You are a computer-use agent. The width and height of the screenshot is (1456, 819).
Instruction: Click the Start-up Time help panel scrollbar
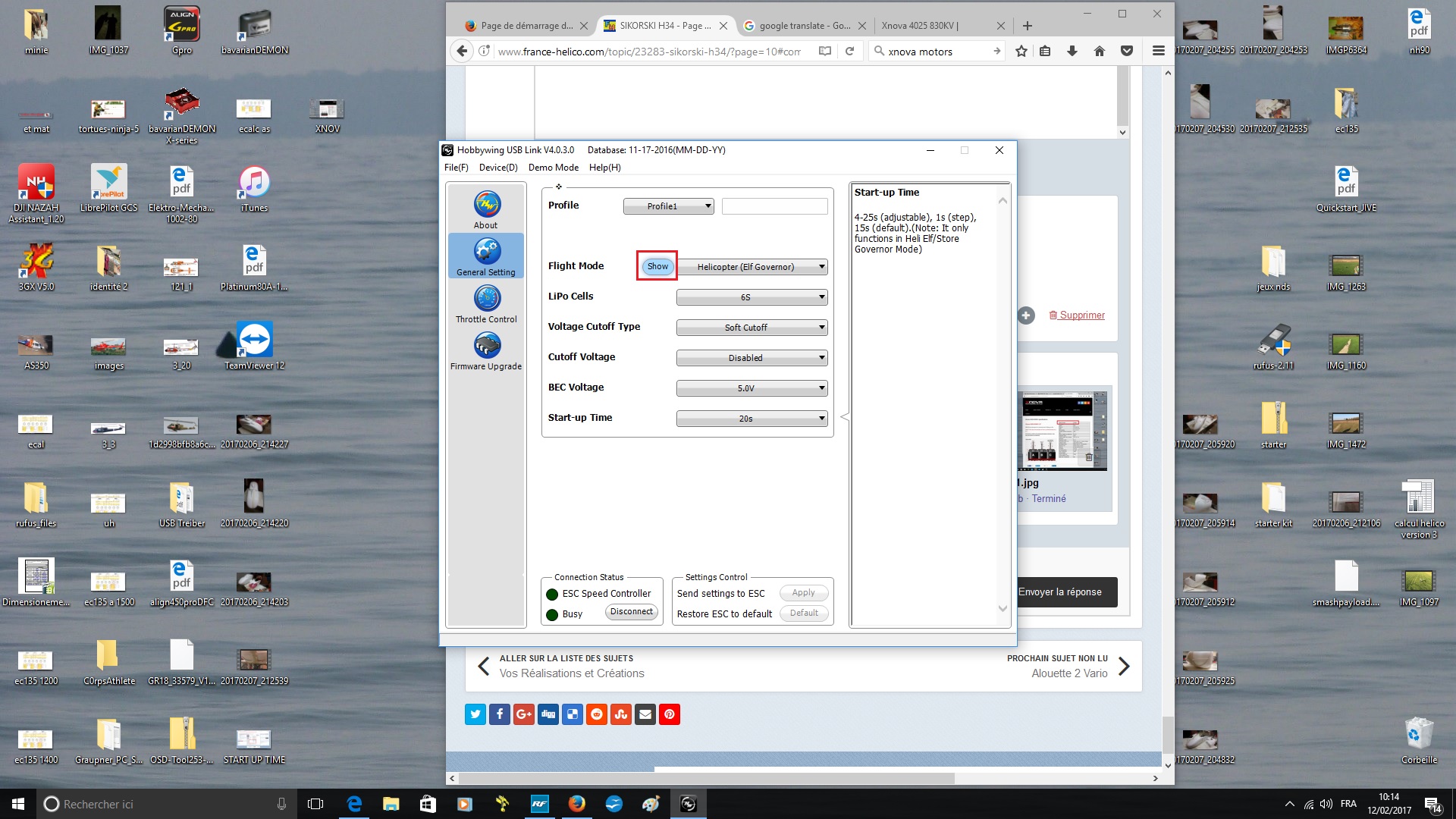pyautogui.click(x=1003, y=406)
